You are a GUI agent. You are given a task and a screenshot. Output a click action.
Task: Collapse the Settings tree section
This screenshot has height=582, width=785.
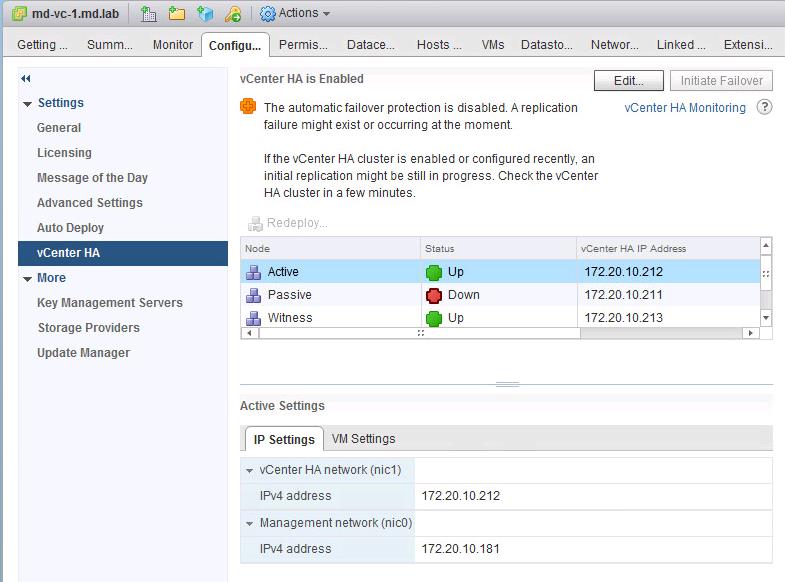28,104
